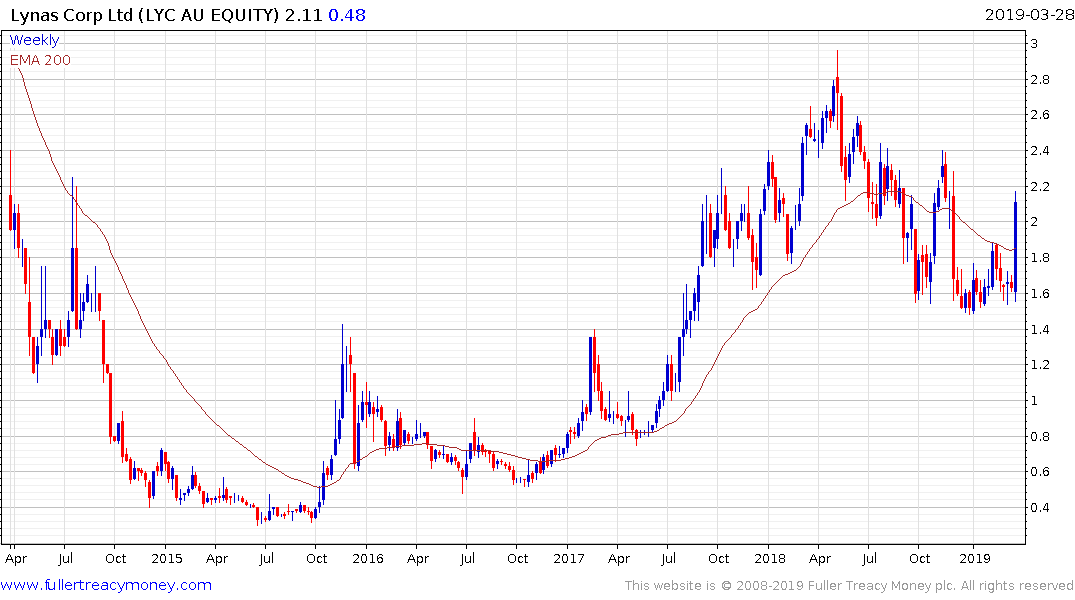The image size is (1075, 600).
Task: Click the y-axis label 2
Action: coord(1035,221)
